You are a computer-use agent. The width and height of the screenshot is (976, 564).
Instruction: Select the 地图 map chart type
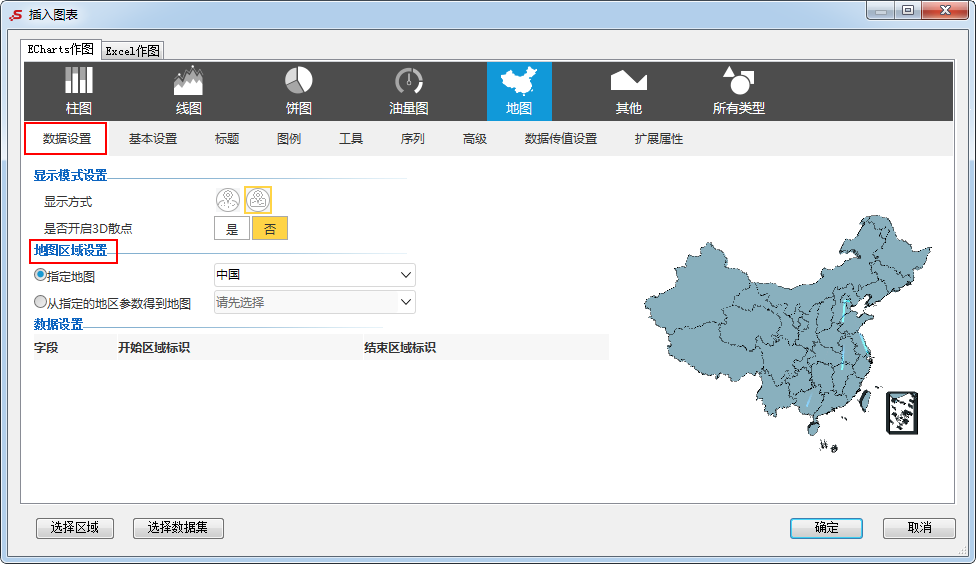519,91
